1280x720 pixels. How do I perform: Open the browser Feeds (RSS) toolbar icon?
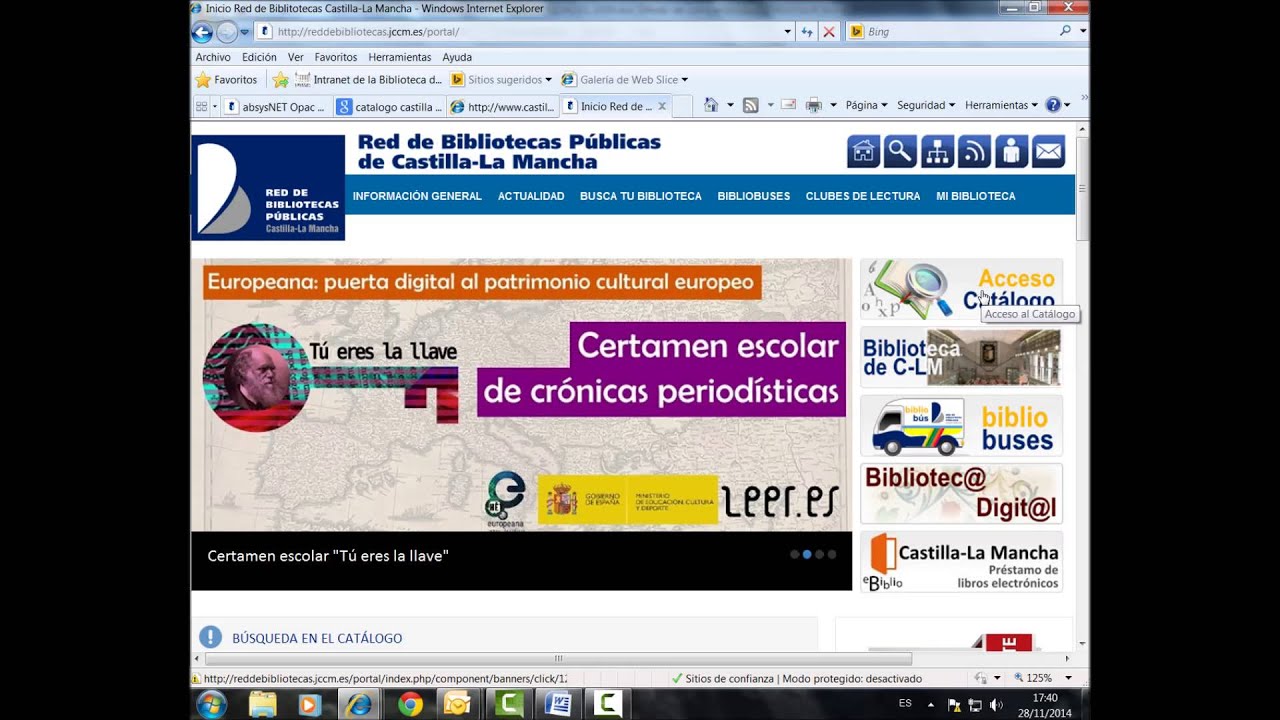pyautogui.click(x=750, y=105)
